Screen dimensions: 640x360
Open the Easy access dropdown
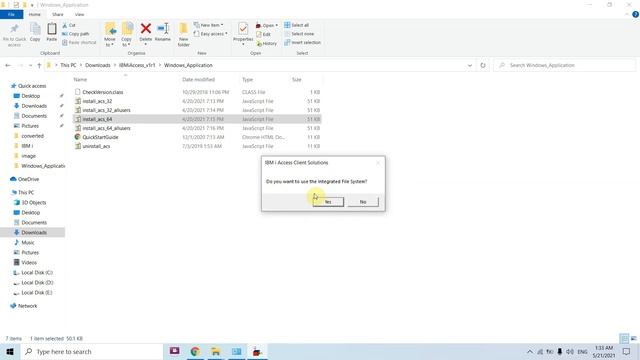pos(211,34)
